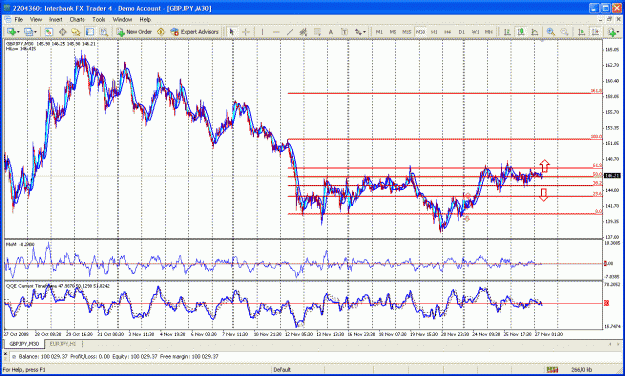Switch to the H4 timeframe
The image size is (625, 376).
point(448,31)
